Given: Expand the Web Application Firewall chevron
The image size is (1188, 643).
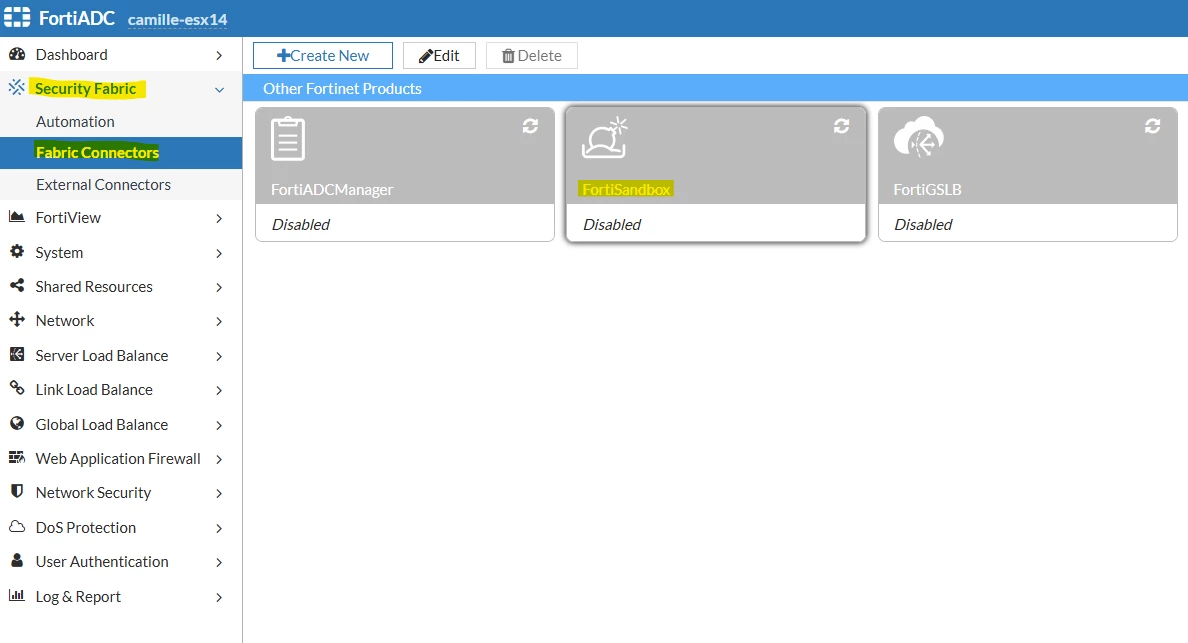Looking at the screenshot, I should (219, 459).
